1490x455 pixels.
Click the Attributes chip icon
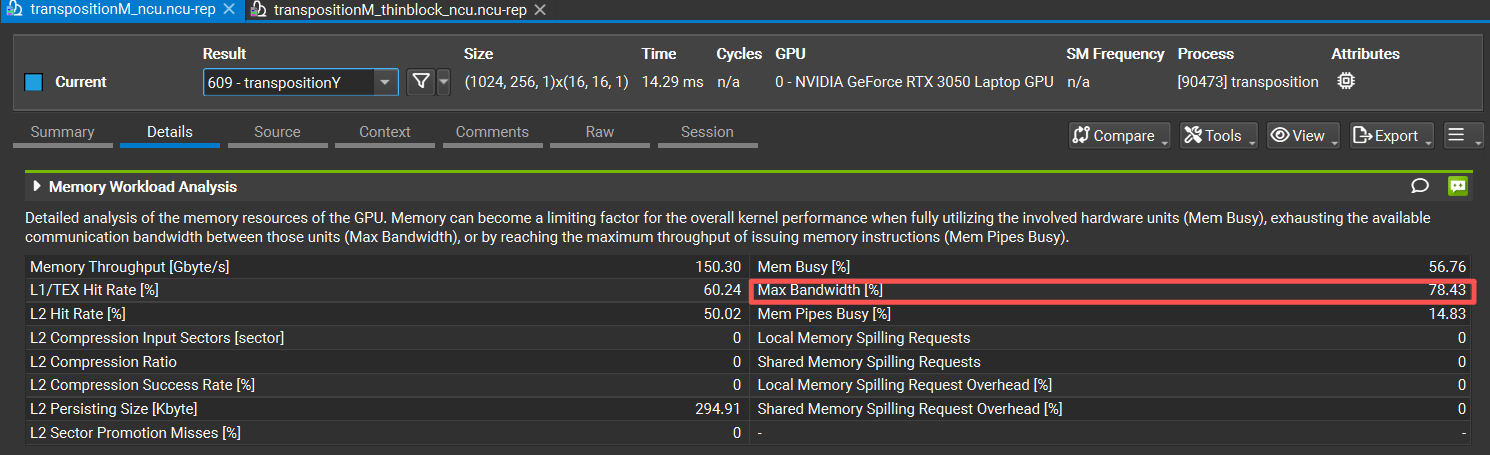coord(1346,82)
